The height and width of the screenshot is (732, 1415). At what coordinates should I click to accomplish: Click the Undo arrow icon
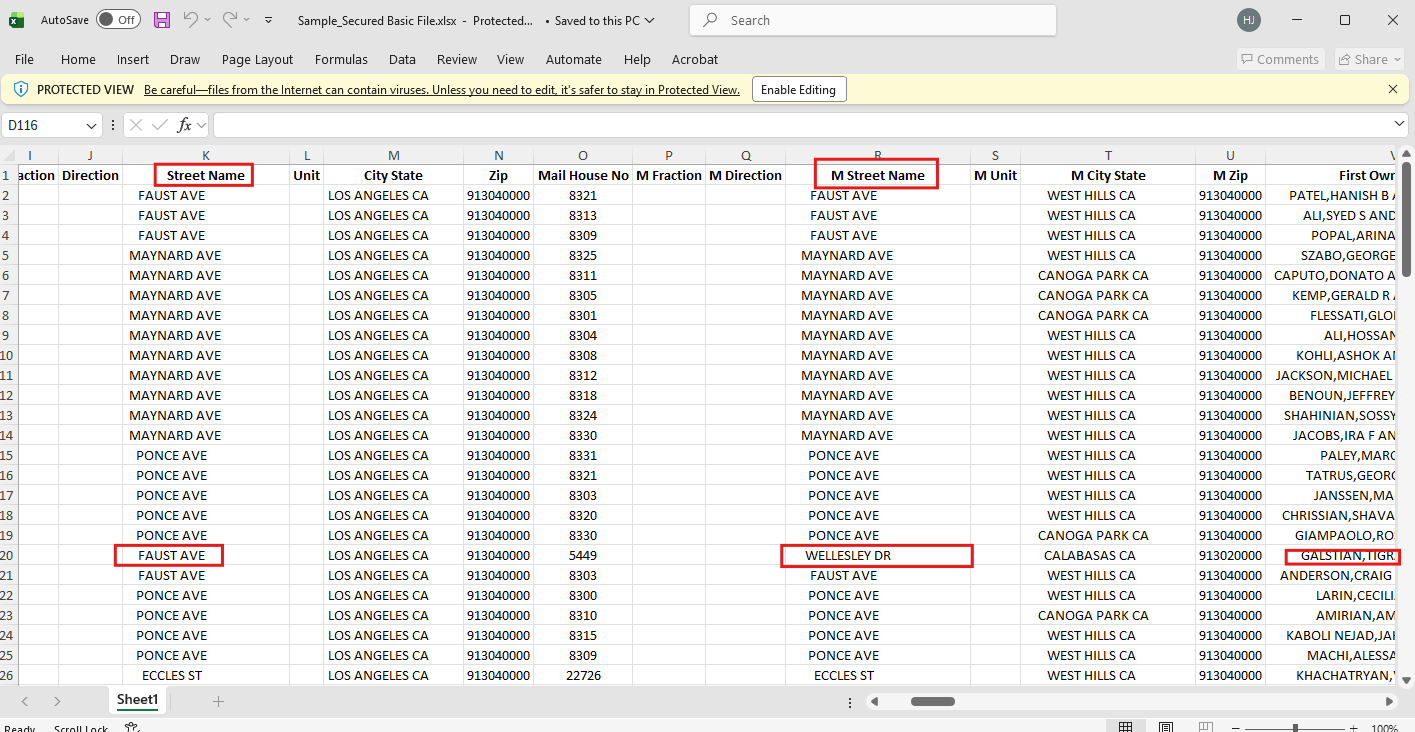click(190, 20)
